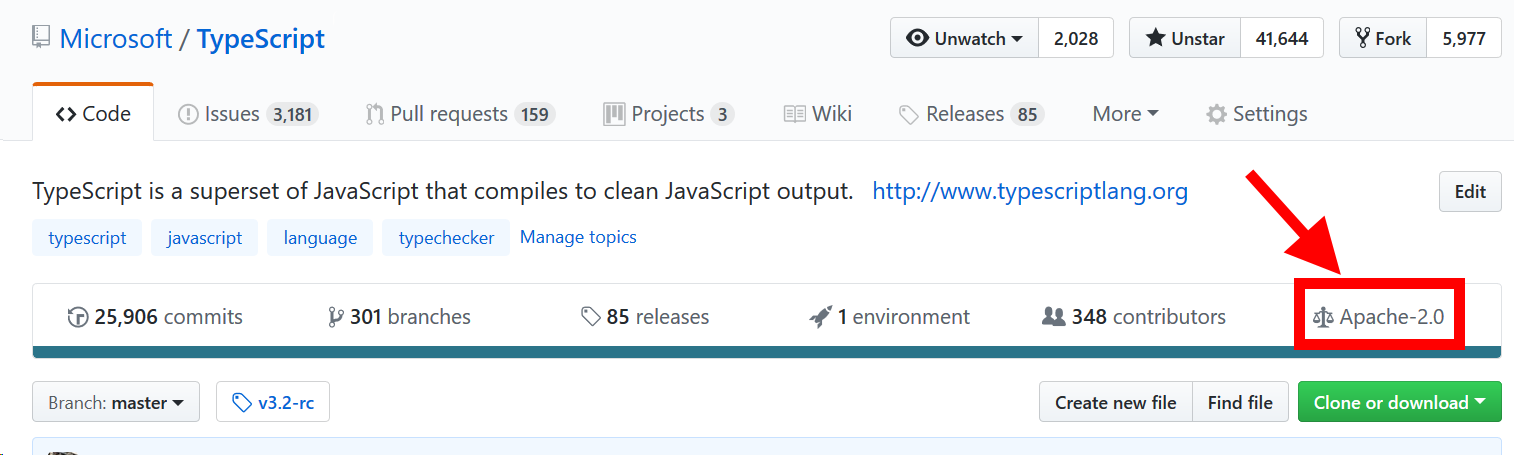
Task: Click the star icon in Unstar button
Action: click(1155, 38)
